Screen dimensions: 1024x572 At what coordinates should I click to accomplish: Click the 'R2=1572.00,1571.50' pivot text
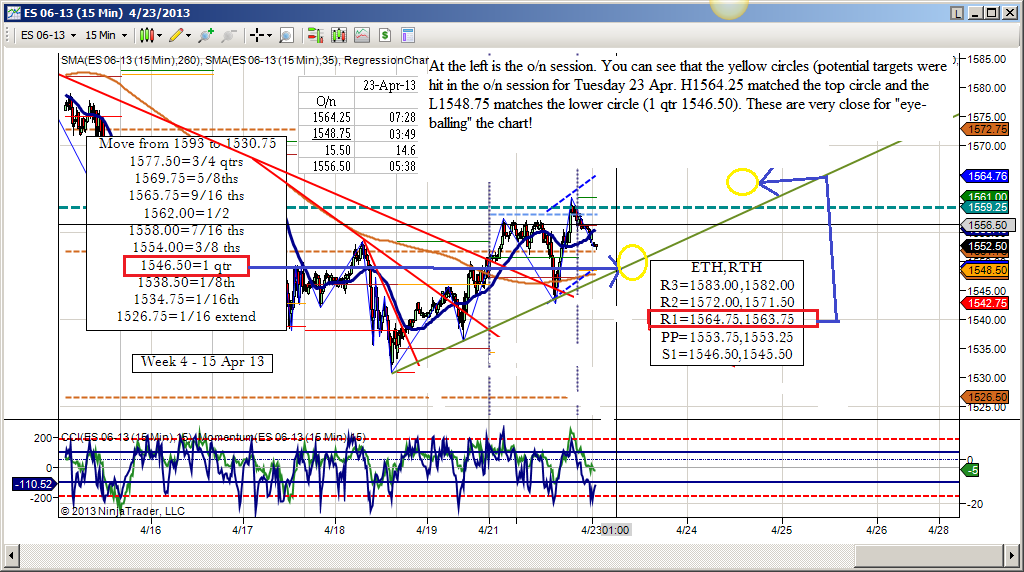727,302
